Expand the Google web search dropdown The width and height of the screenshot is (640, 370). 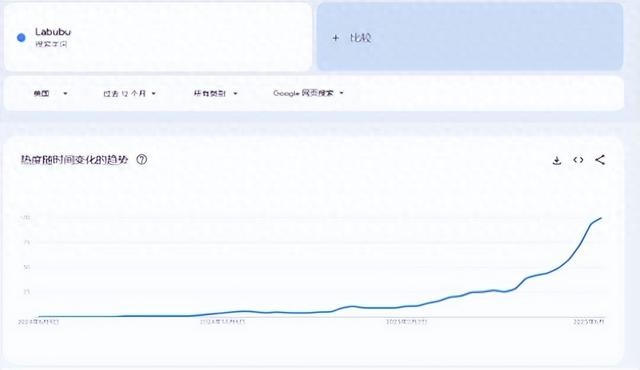(x=308, y=93)
